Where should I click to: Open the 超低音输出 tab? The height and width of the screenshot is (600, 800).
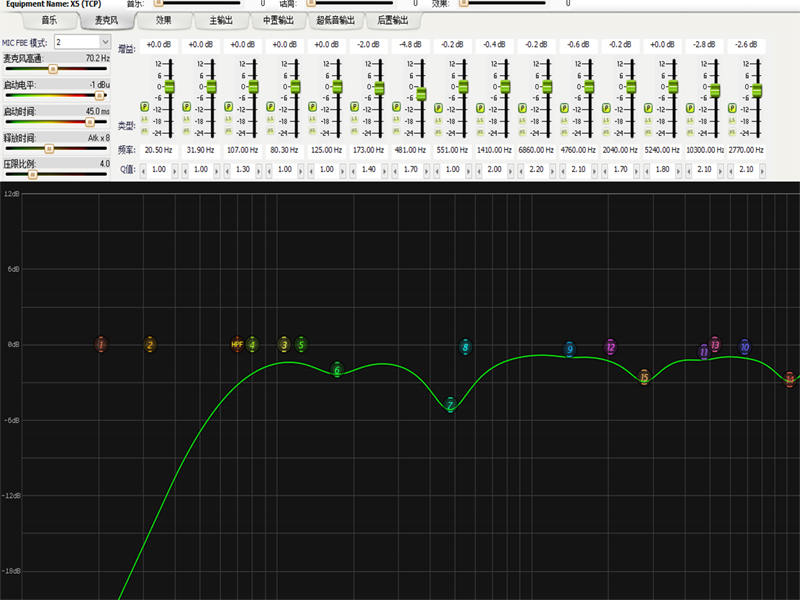coord(335,20)
